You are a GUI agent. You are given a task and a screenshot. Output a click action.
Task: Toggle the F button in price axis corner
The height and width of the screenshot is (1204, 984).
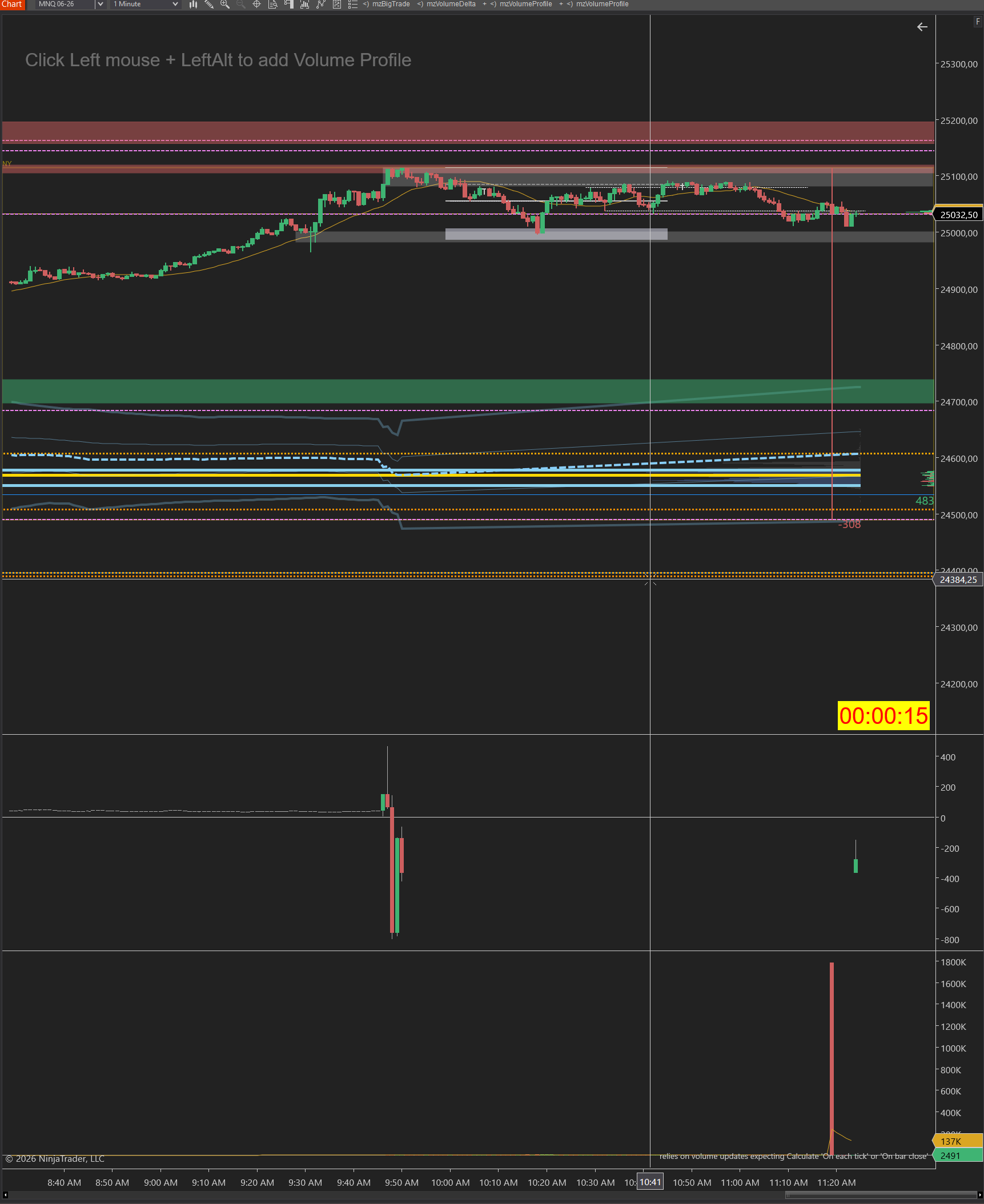point(978,22)
